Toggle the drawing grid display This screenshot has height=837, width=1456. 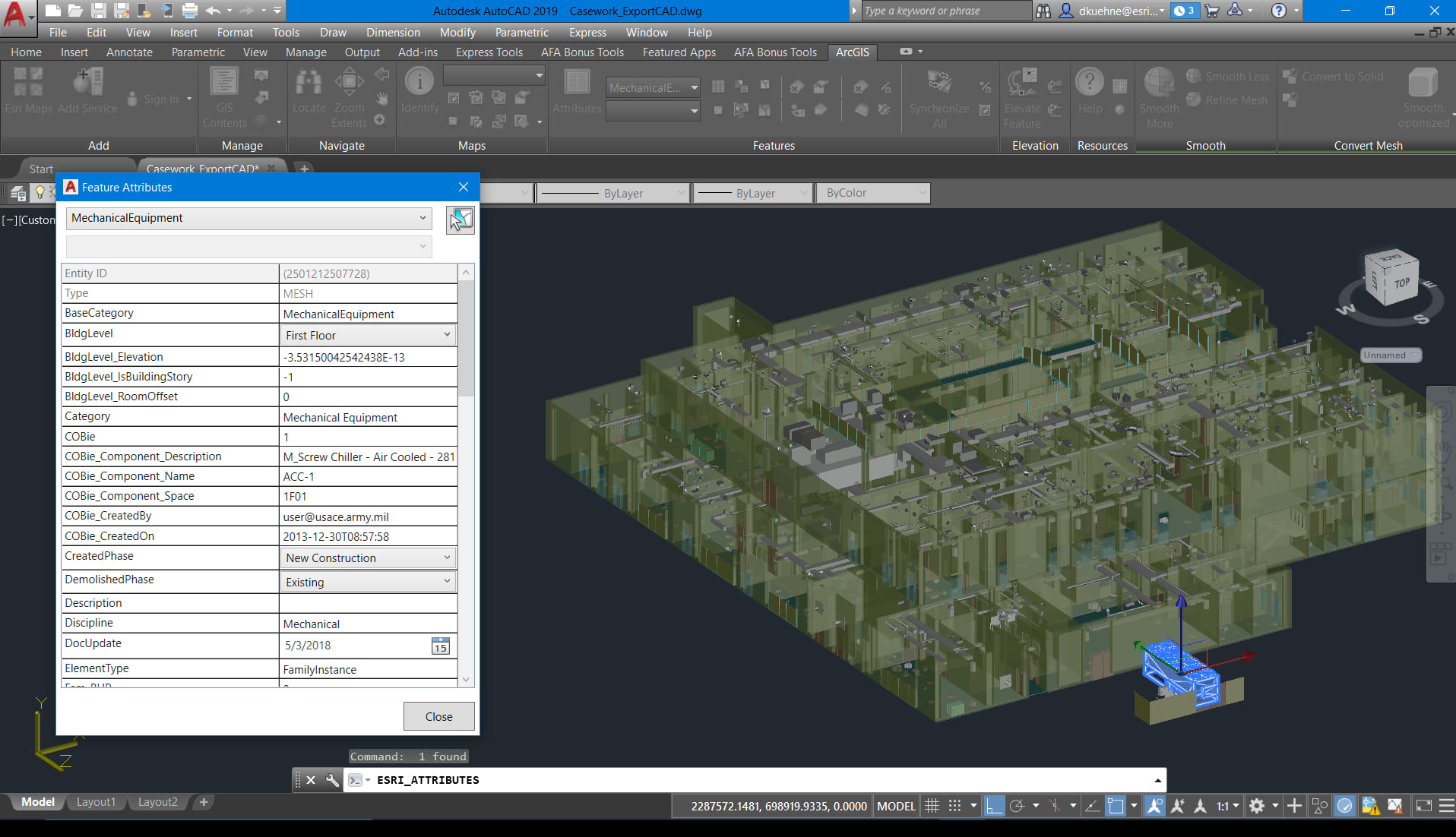(x=932, y=806)
